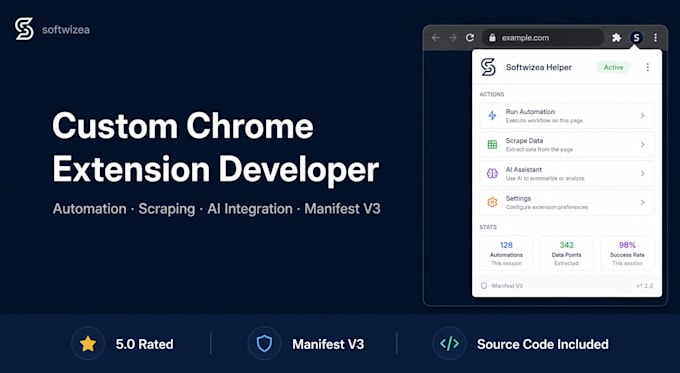680x373 pixels.
Task: Click "Extract data from the page" text
Action: click(539, 150)
